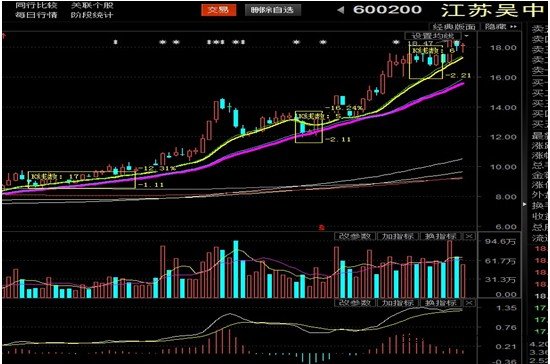550x364 pixels.
Task: Click the 12.00 price axis label
Action: point(503,137)
